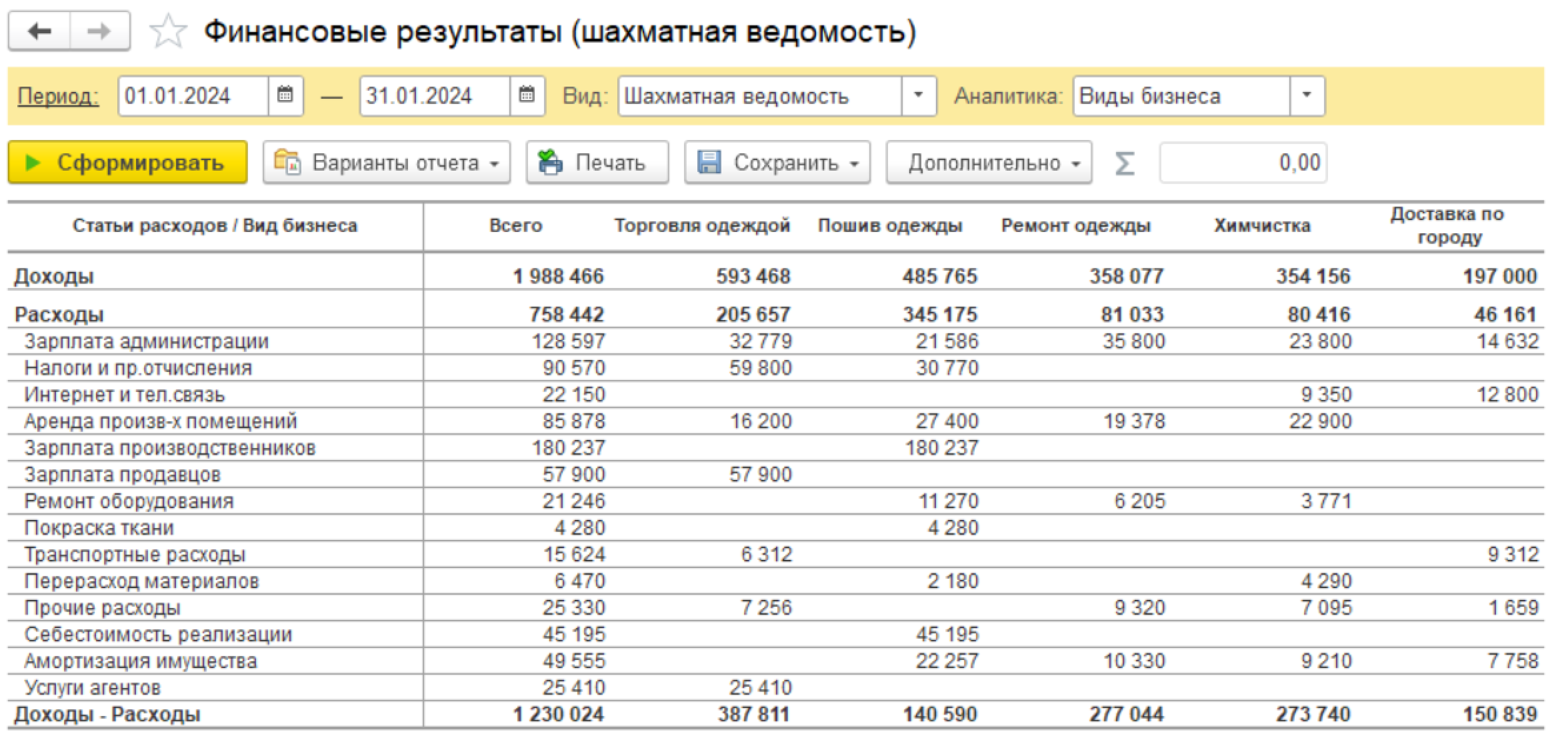The width and height of the screenshot is (1568, 748).
Task: Expand the Вид dropdown arrow
Action: [918, 95]
